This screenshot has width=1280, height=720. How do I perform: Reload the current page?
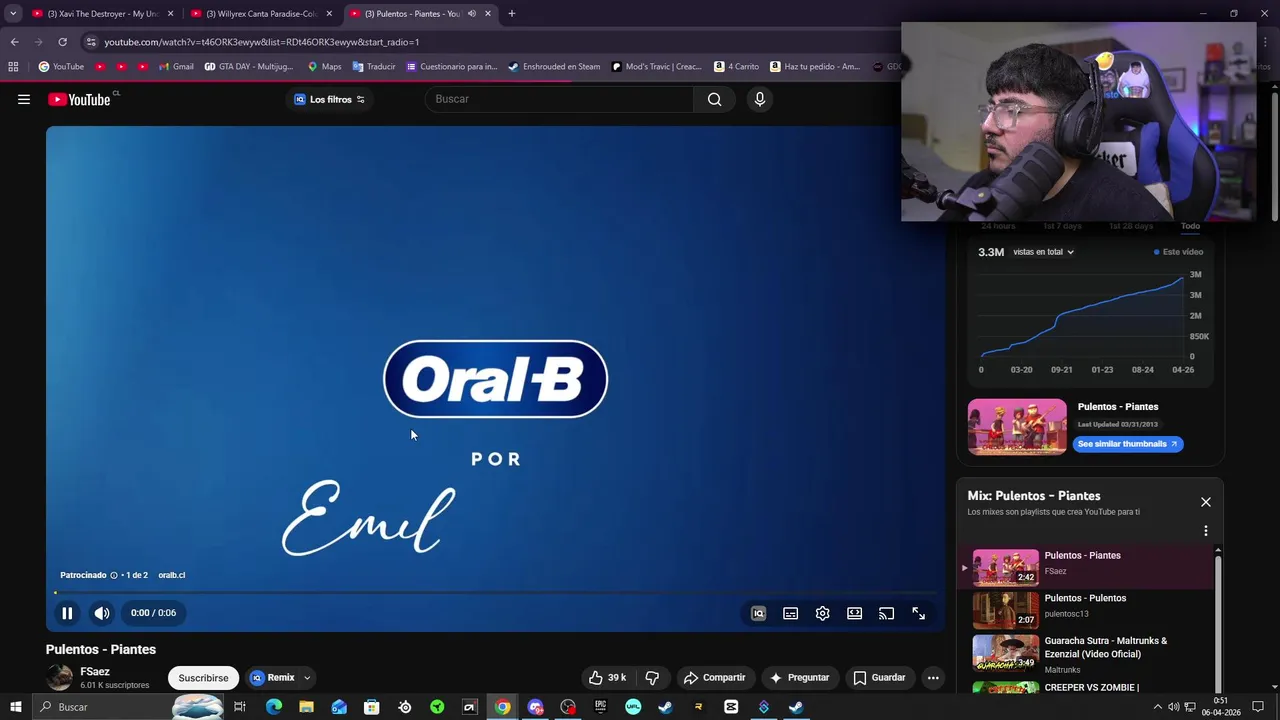pyautogui.click(x=62, y=42)
